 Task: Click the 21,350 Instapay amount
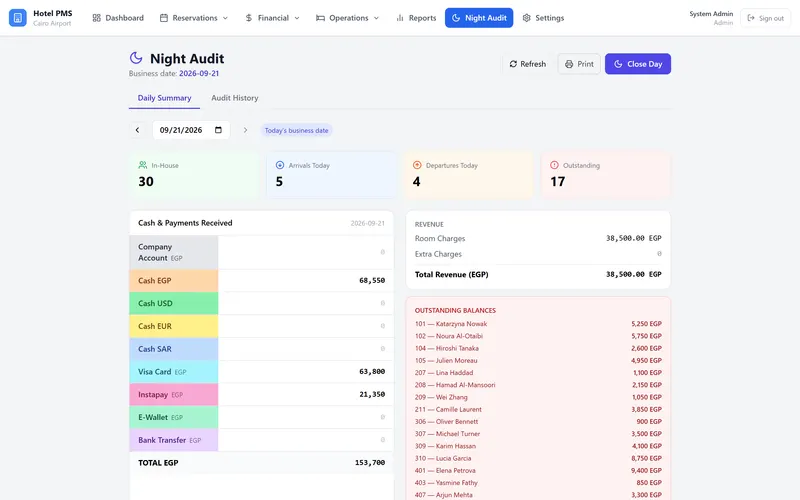(x=372, y=394)
